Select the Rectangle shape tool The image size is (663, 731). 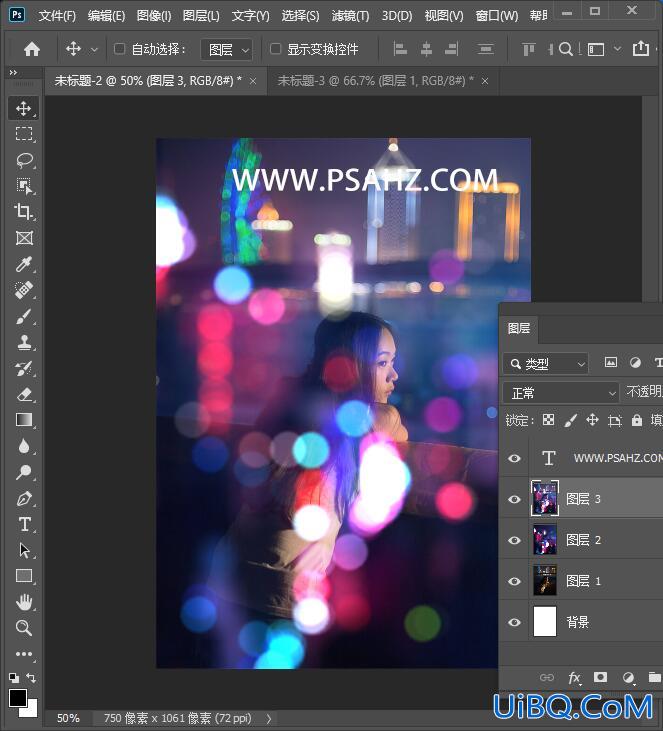[24, 576]
